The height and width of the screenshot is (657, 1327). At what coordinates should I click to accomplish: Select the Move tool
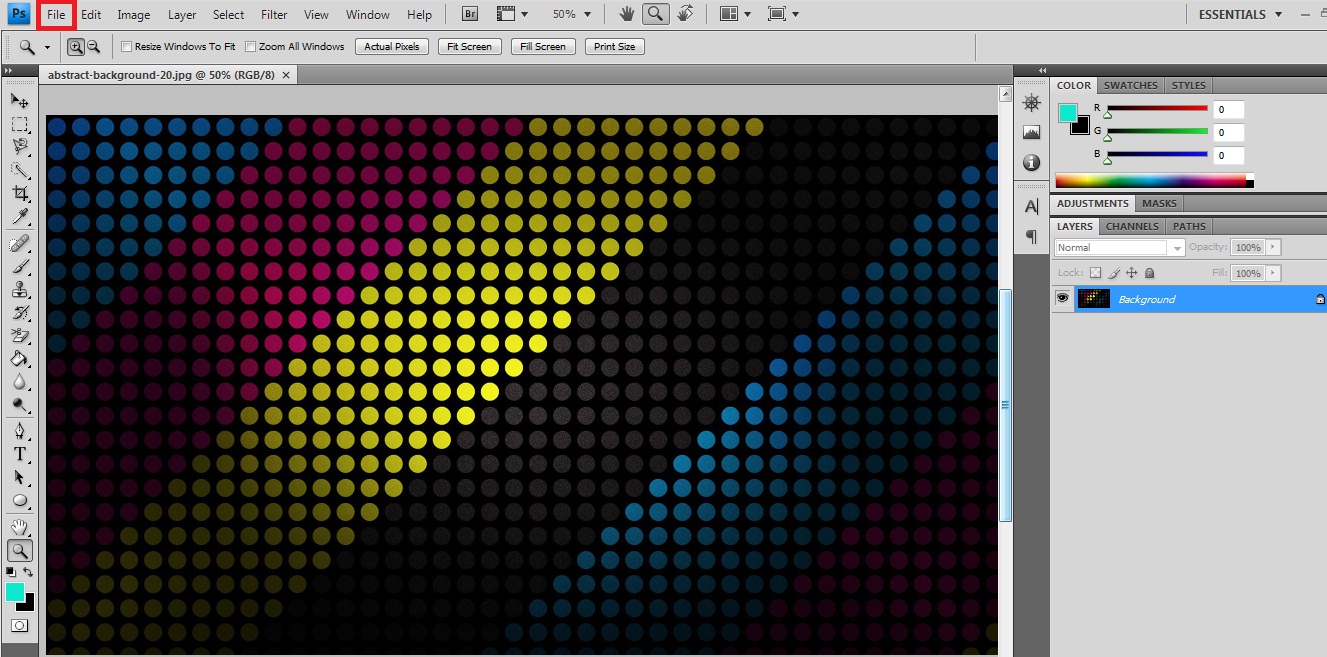[x=20, y=100]
